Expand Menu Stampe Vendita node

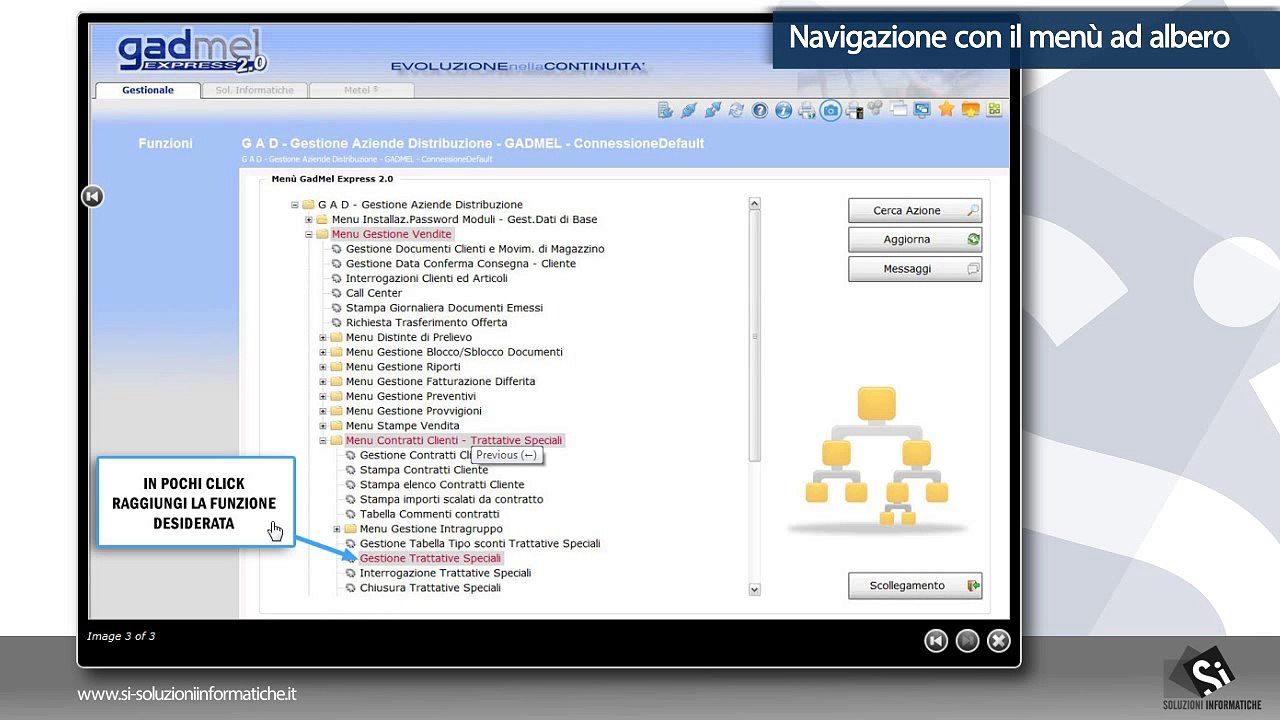pos(323,426)
